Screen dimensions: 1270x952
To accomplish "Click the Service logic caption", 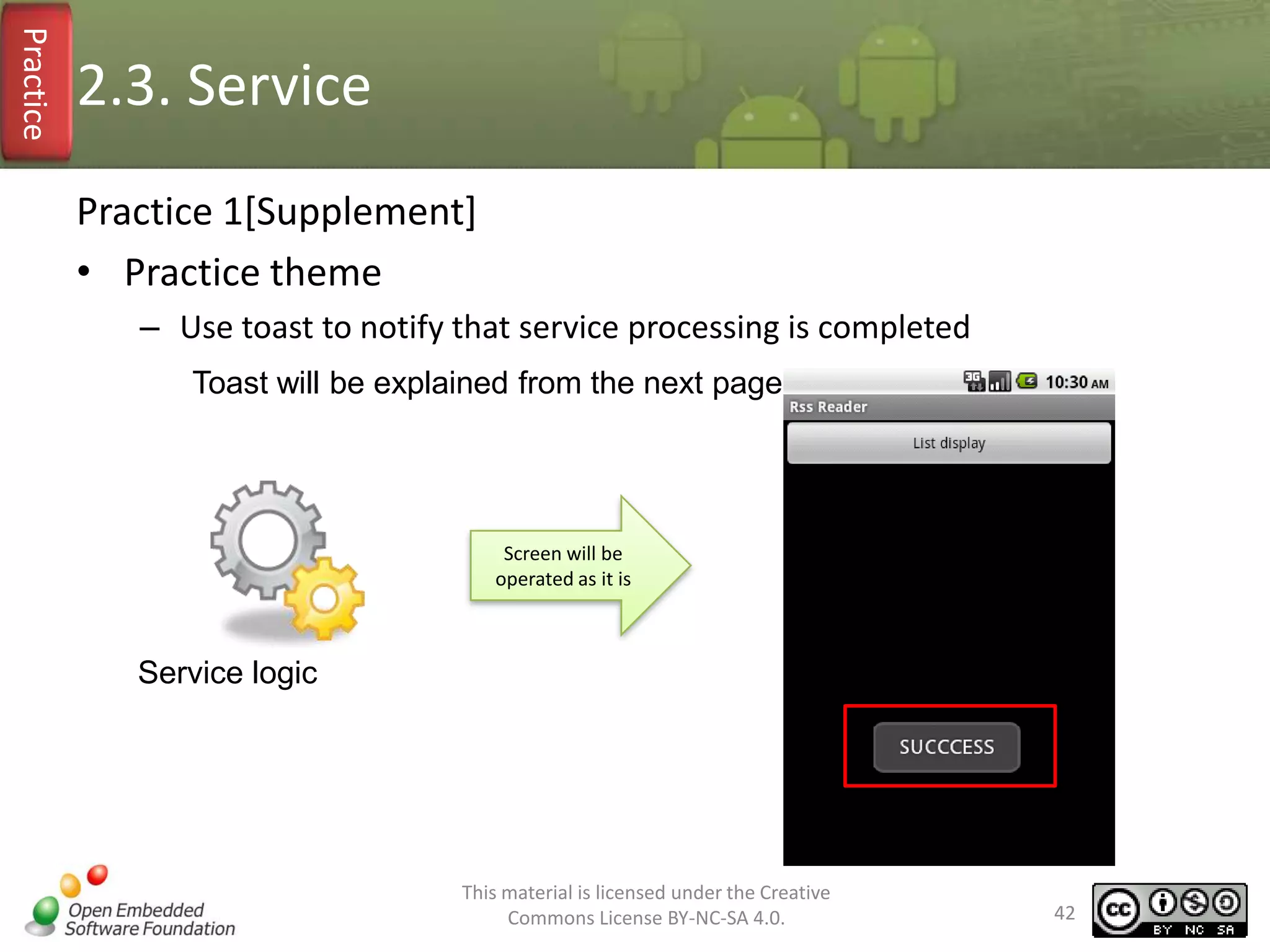I will (228, 674).
